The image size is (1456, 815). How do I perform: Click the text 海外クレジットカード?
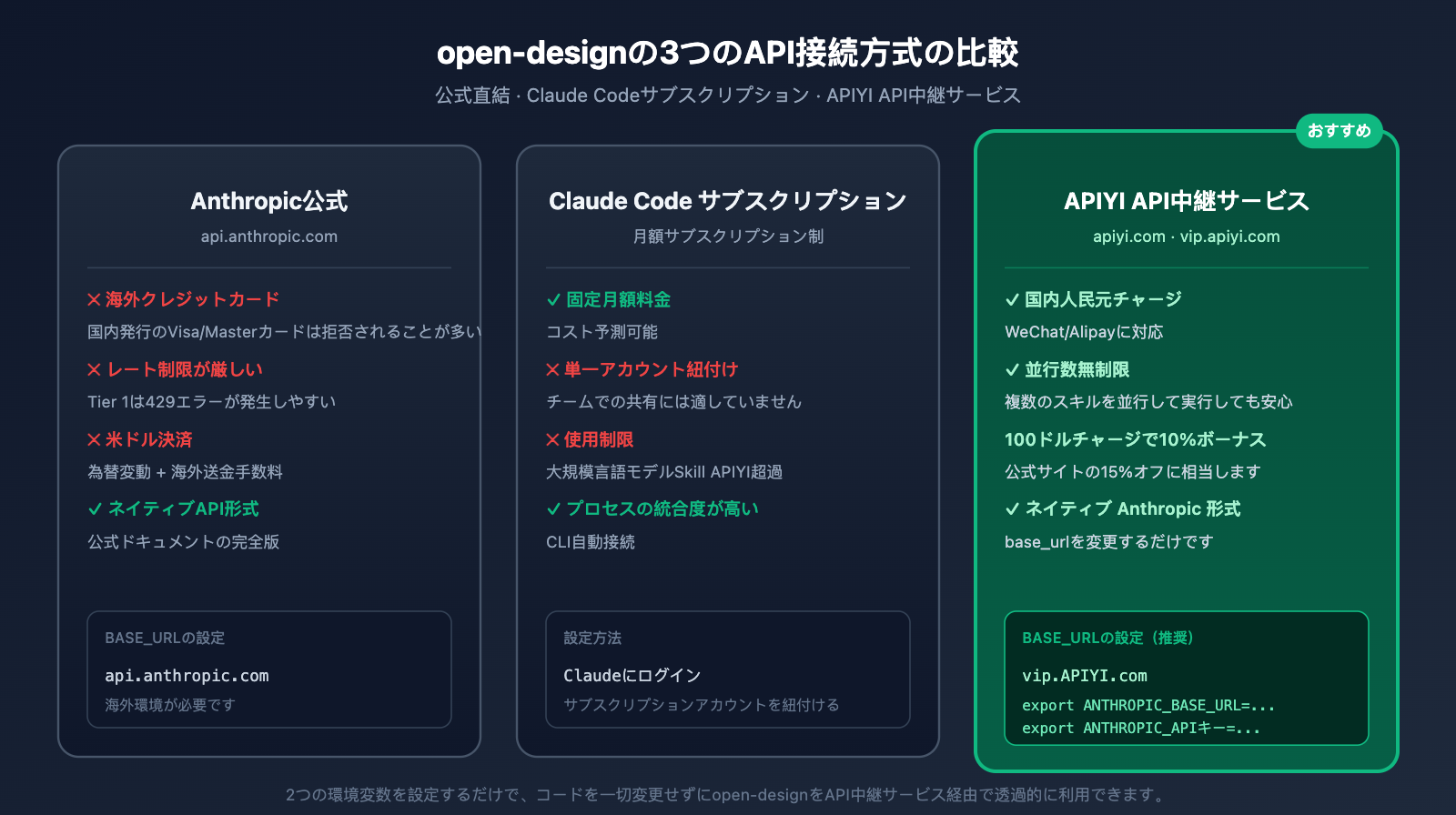click(192, 300)
